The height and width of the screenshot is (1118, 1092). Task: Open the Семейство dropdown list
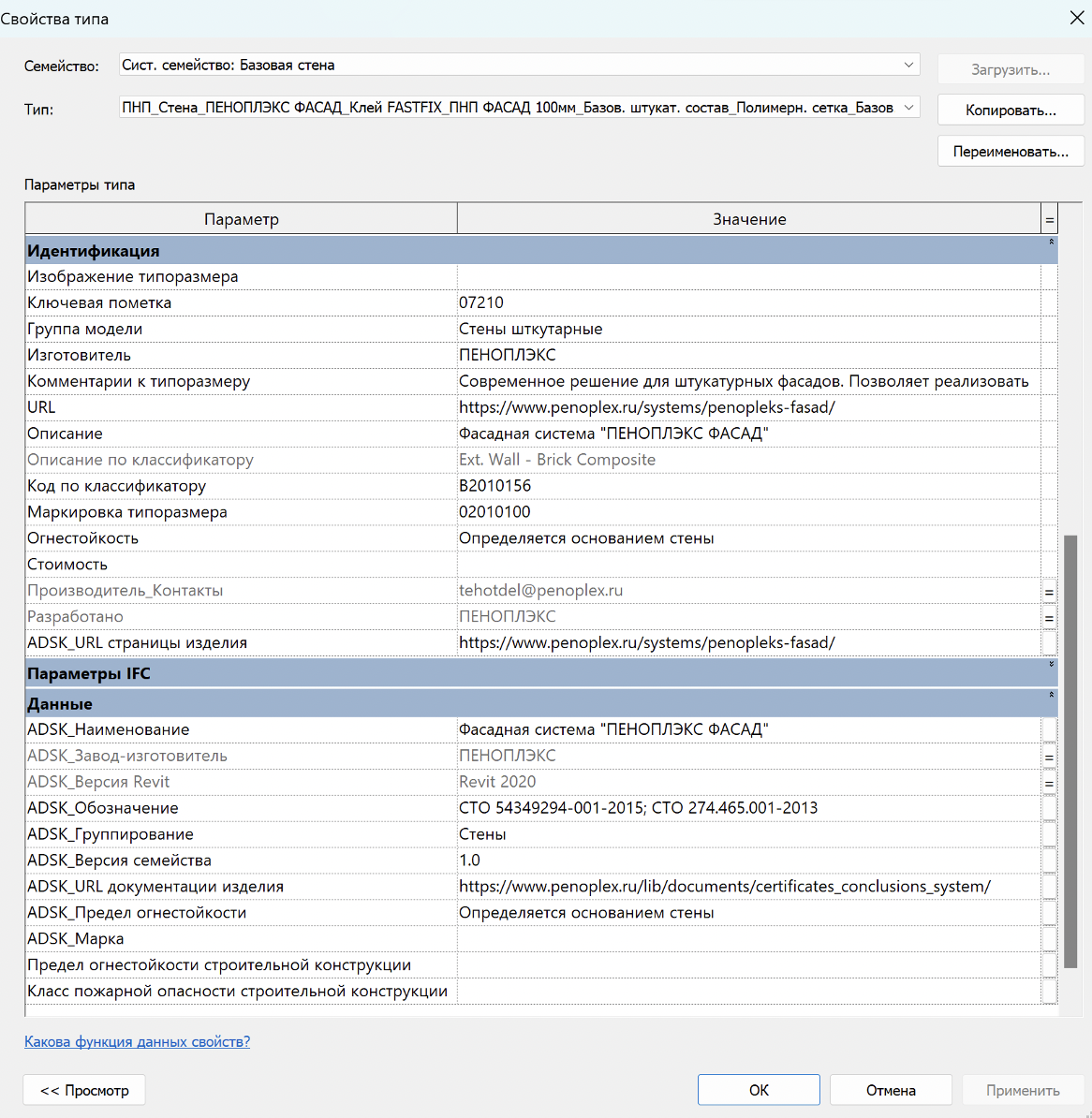point(908,65)
